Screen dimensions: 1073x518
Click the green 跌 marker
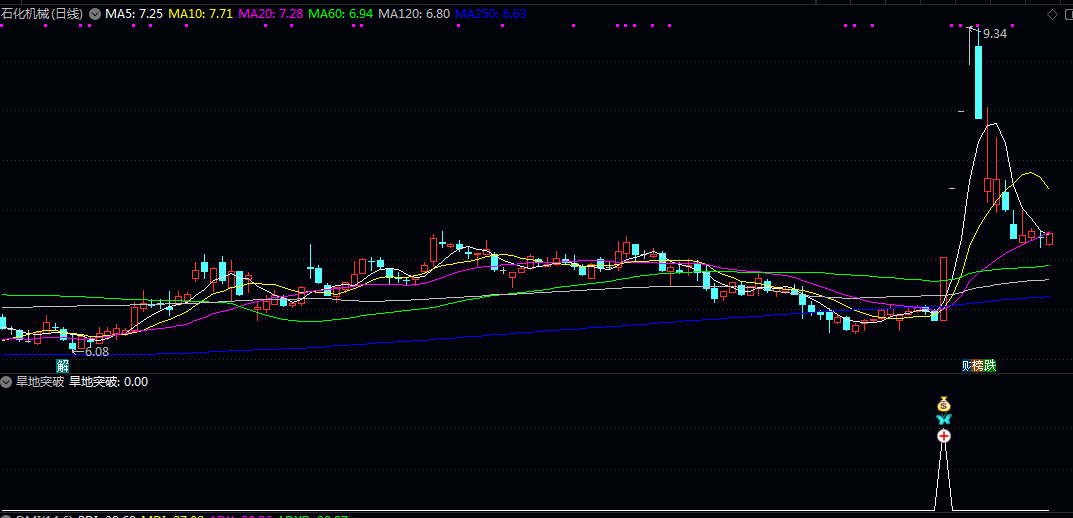pyautogui.click(x=990, y=366)
